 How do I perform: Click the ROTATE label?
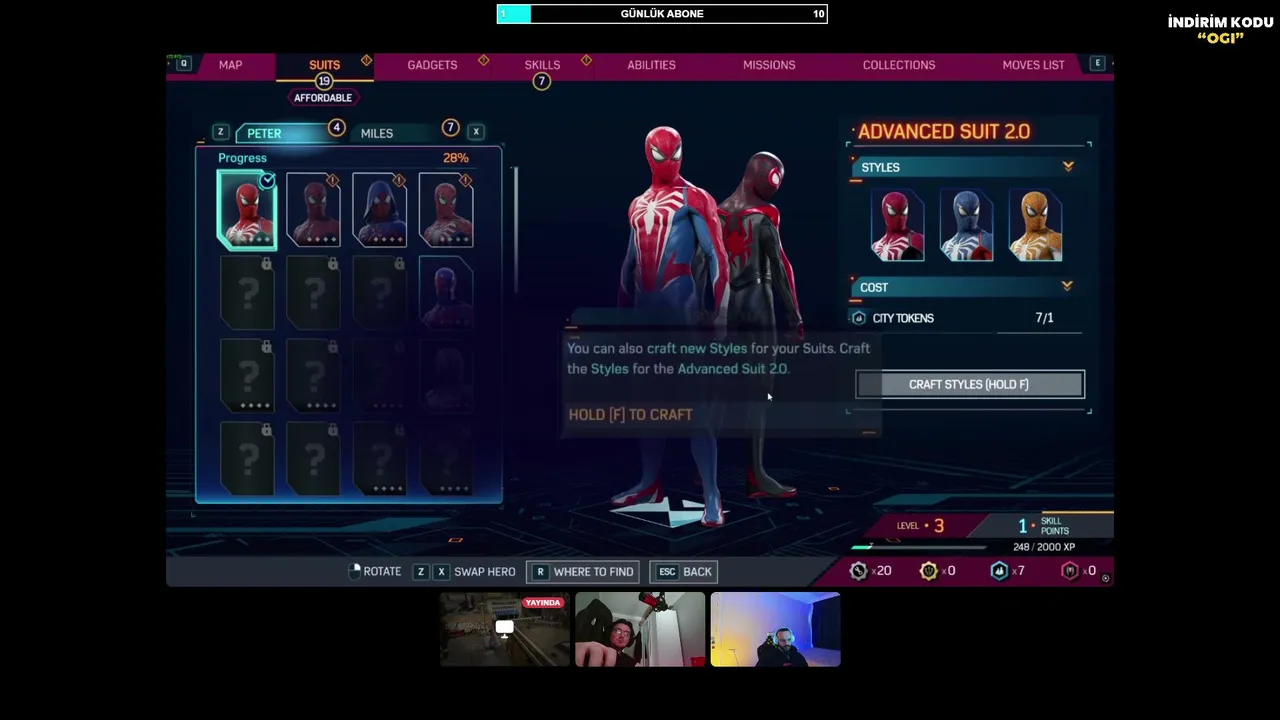(382, 572)
